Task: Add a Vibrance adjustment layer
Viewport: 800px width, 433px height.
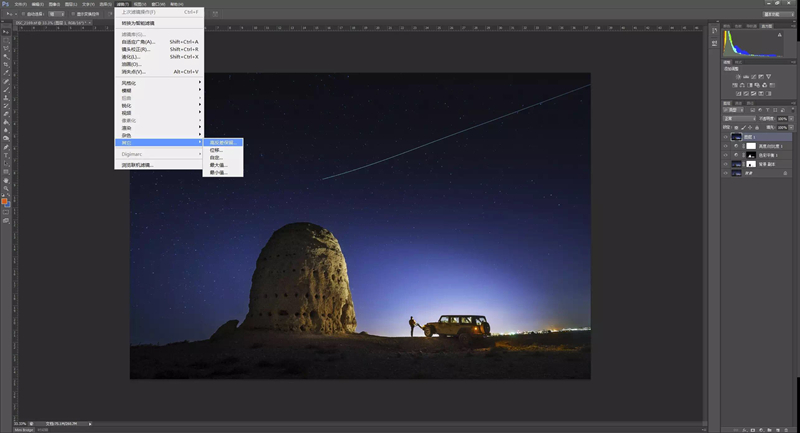Action: point(769,77)
